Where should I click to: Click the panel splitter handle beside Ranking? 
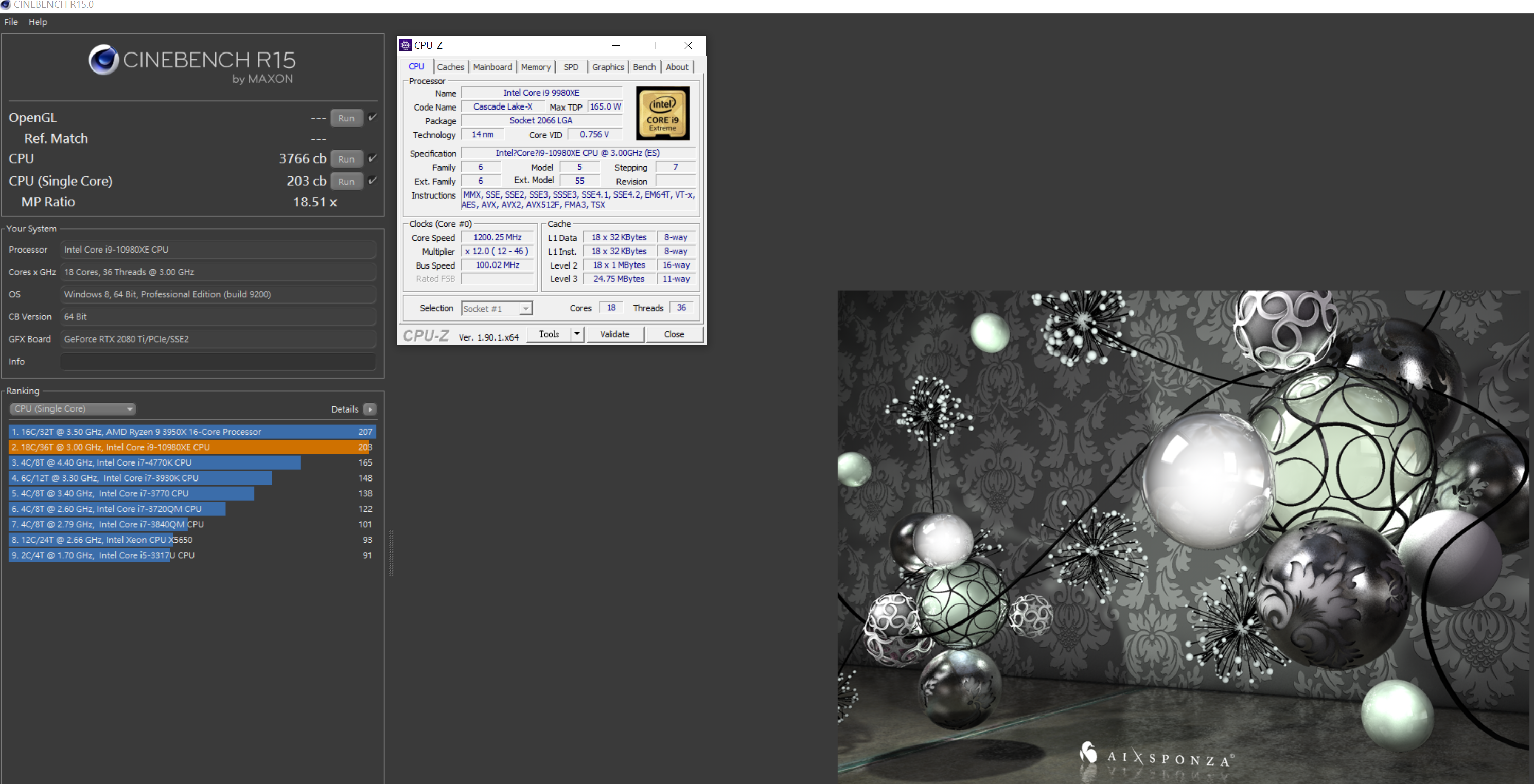tap(391, 553)
